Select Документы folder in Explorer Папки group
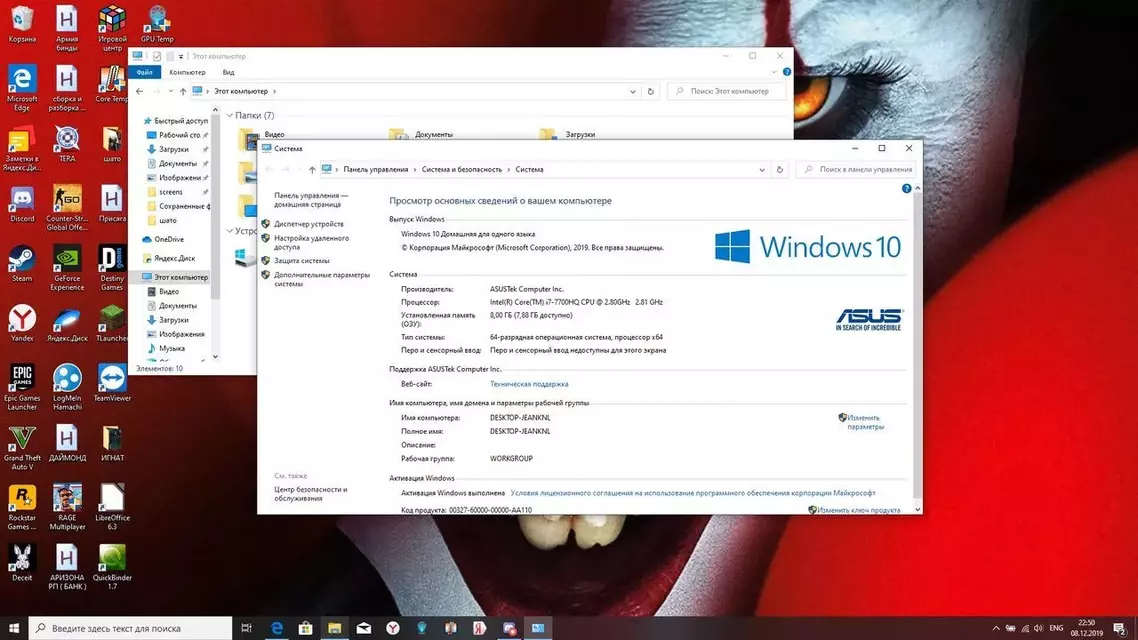The width and height of the screenshot is (1138, 640). pos(422,134)
